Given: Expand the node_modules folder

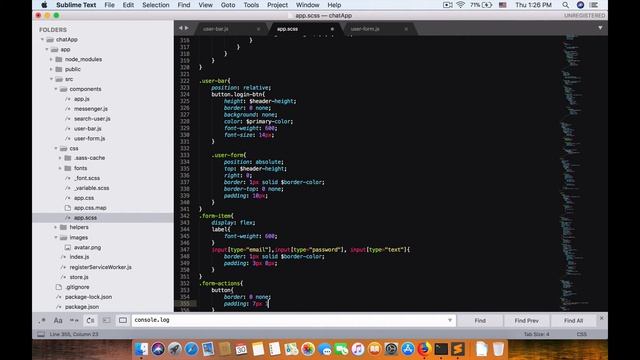Looking at the screenshot, I should click(x=51, y=60).
